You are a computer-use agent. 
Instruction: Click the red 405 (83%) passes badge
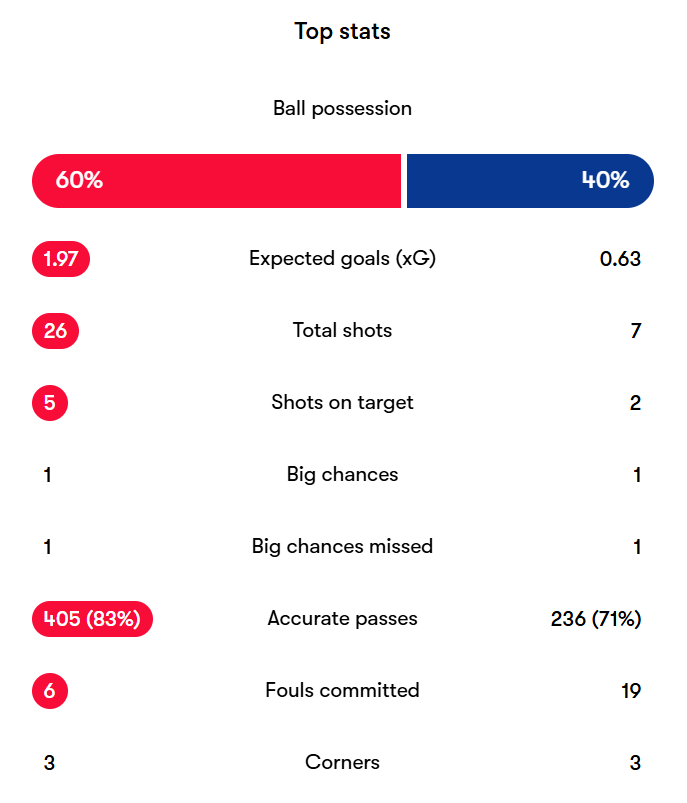click(x=92, y=619)
